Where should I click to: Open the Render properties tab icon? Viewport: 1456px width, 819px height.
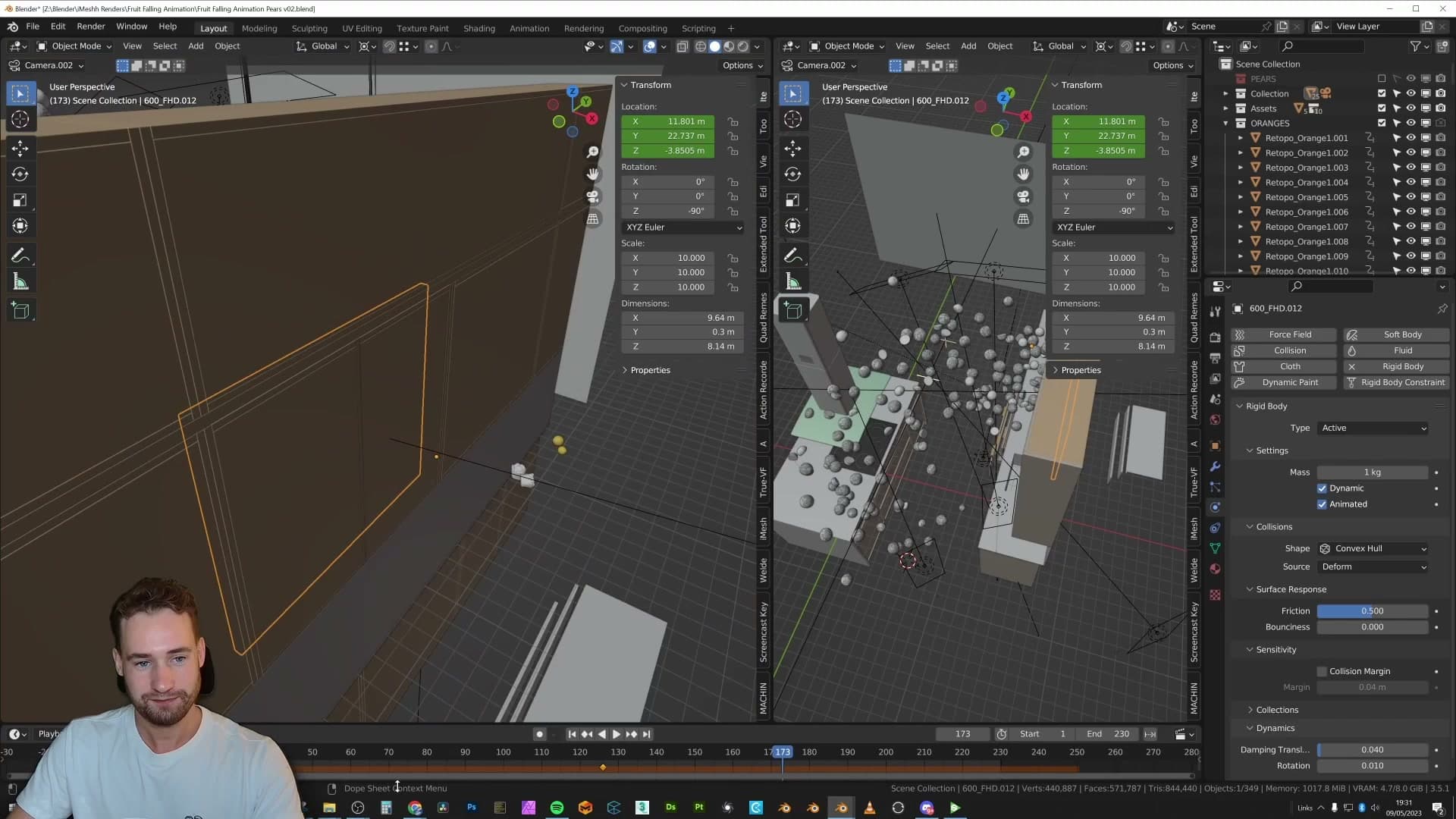click(1216, 337)
